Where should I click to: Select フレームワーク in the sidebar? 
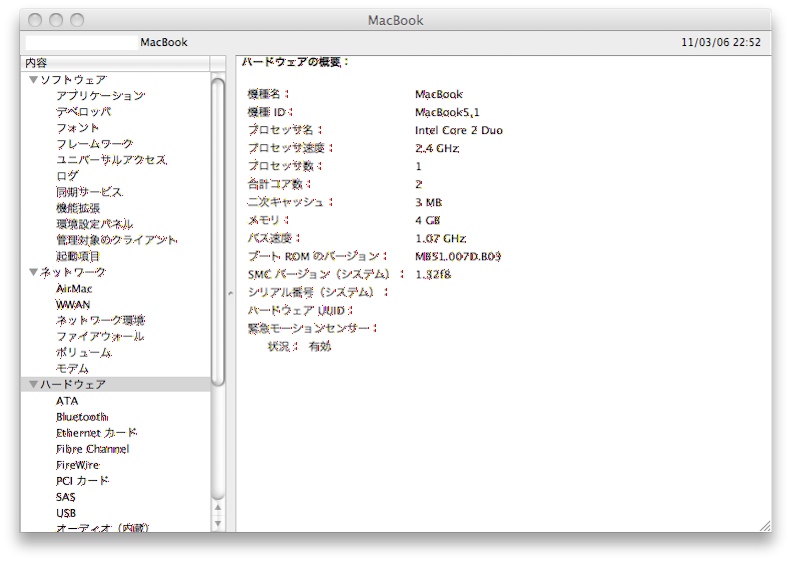tap(94, 144)
